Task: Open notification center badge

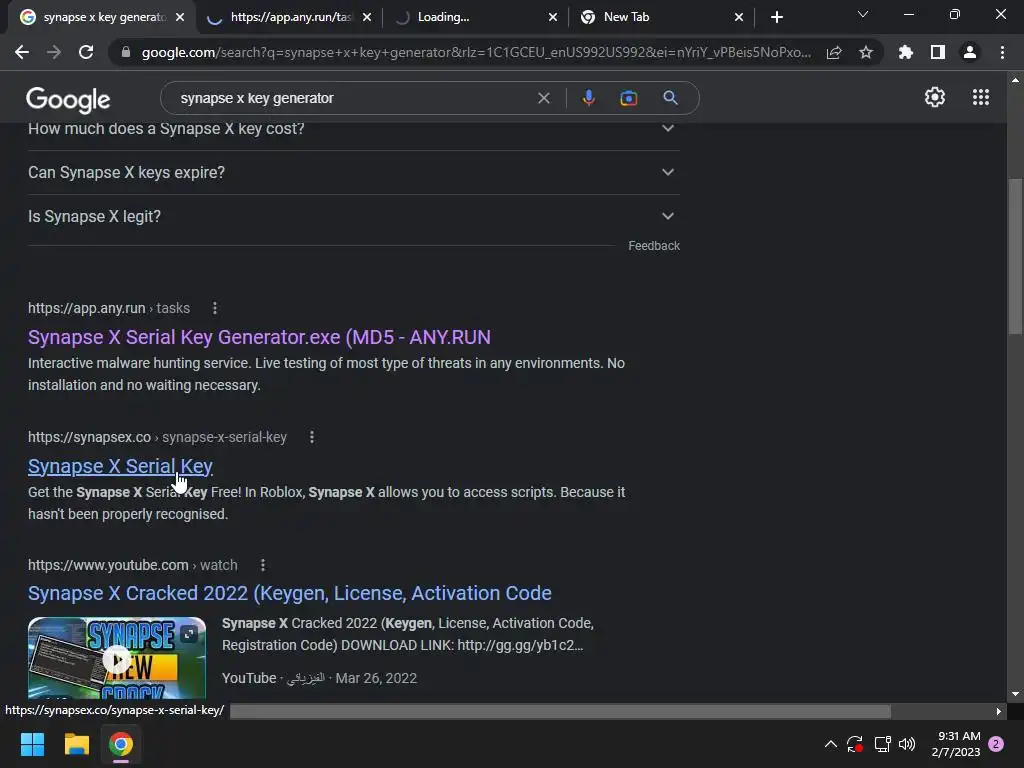Action: click(x=996, y=744)
